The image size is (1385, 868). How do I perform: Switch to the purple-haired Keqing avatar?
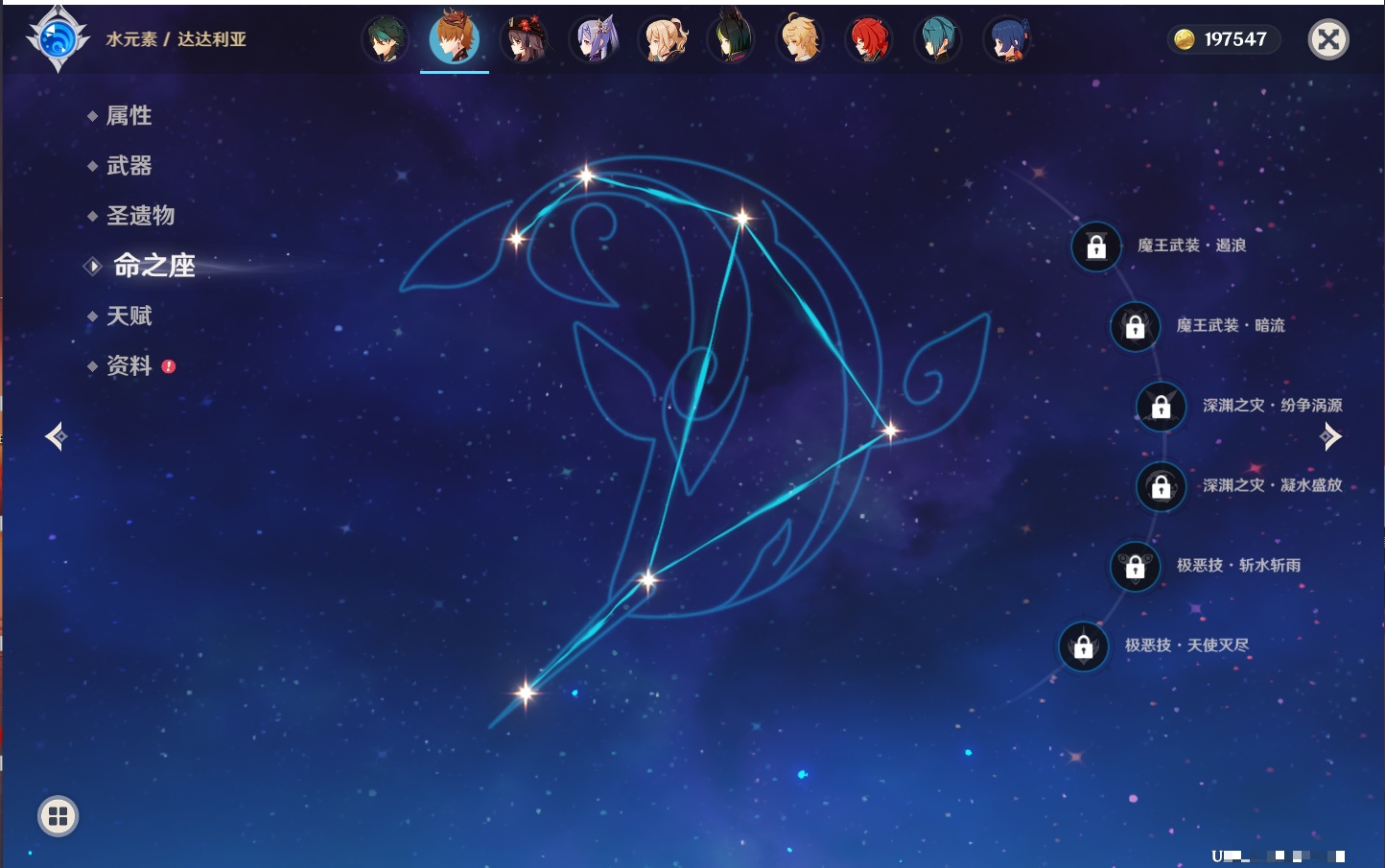[x=594, y=40]
